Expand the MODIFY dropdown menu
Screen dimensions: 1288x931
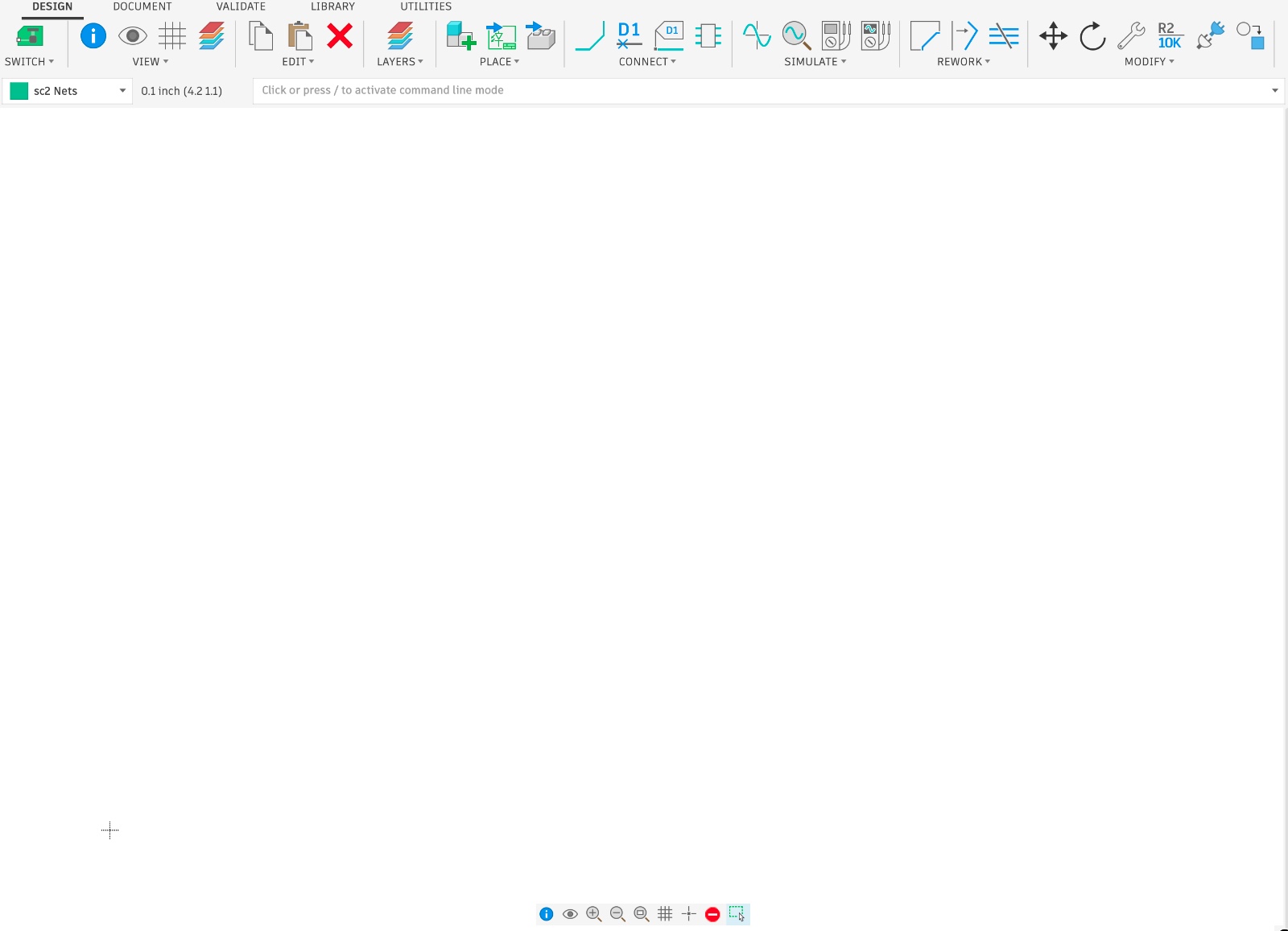click(1150, 62)
